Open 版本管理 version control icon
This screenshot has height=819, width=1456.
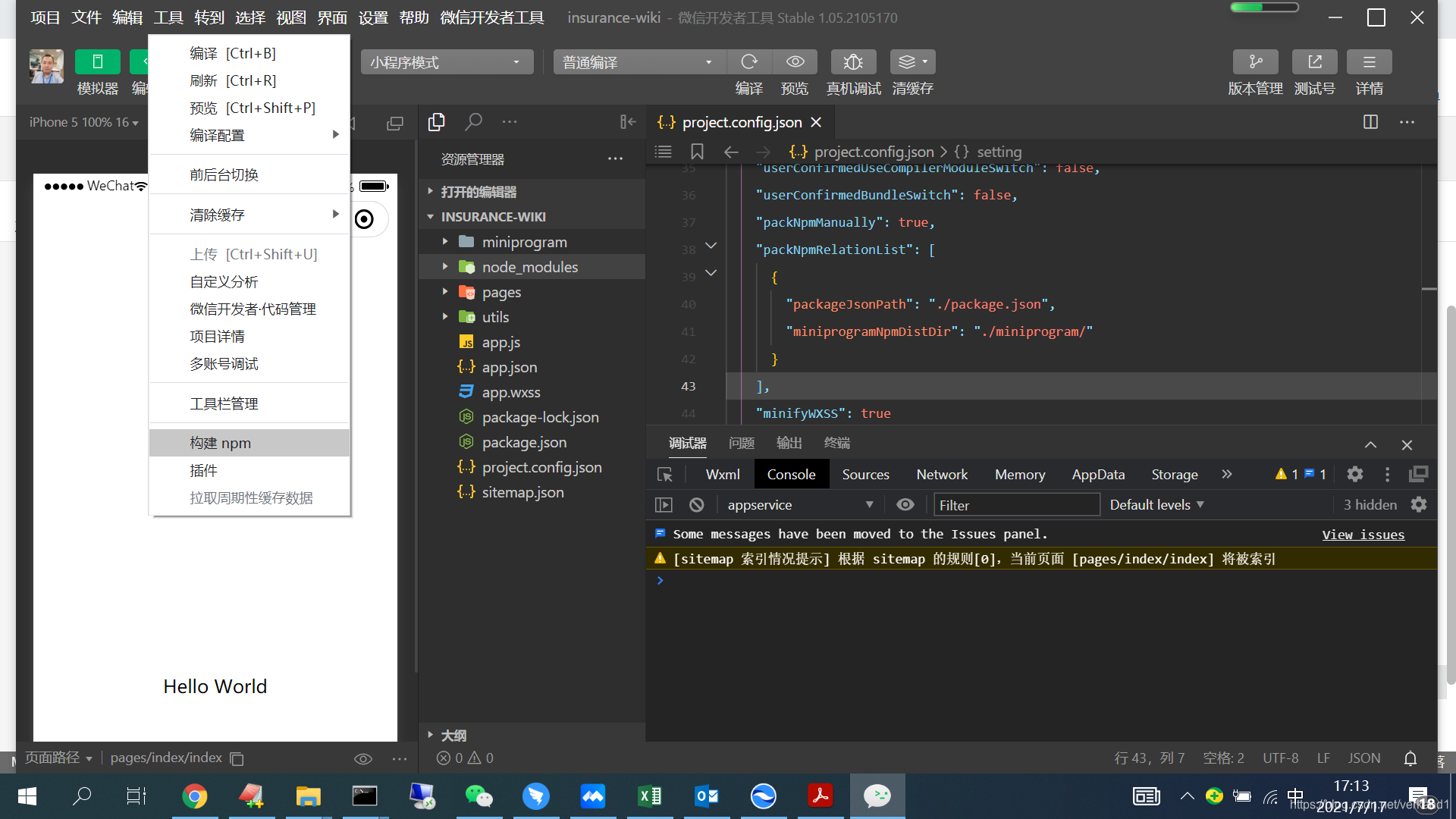(1255, 62)
